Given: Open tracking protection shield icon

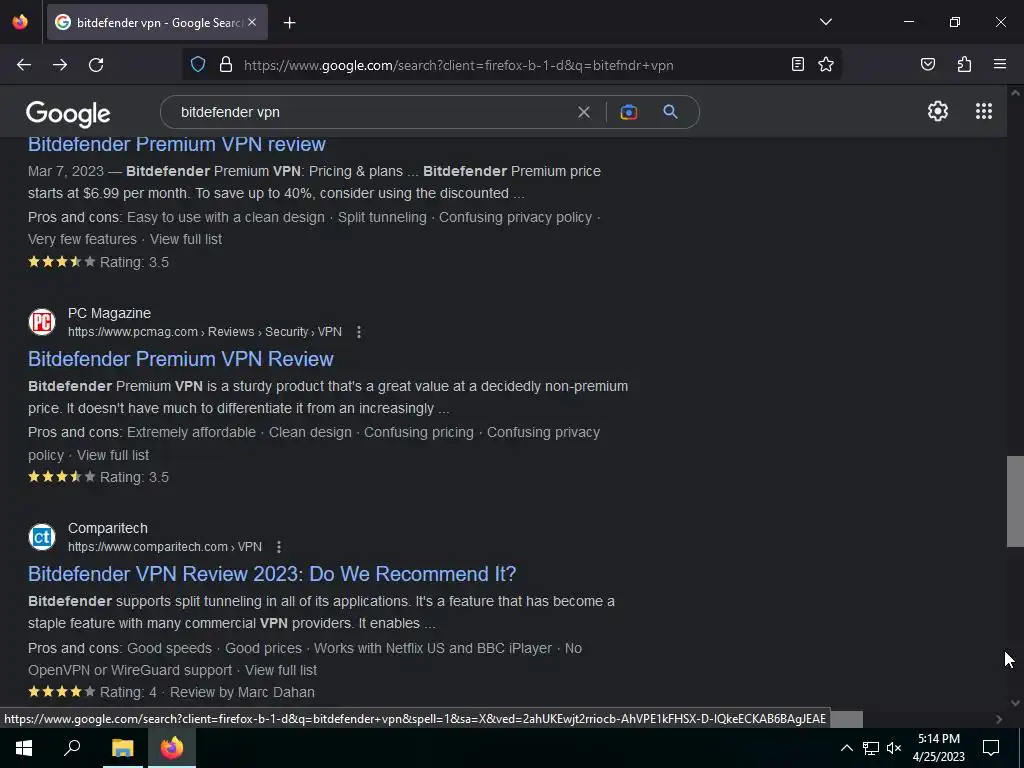Looking at the screenshot, I should tap(198, 65).
